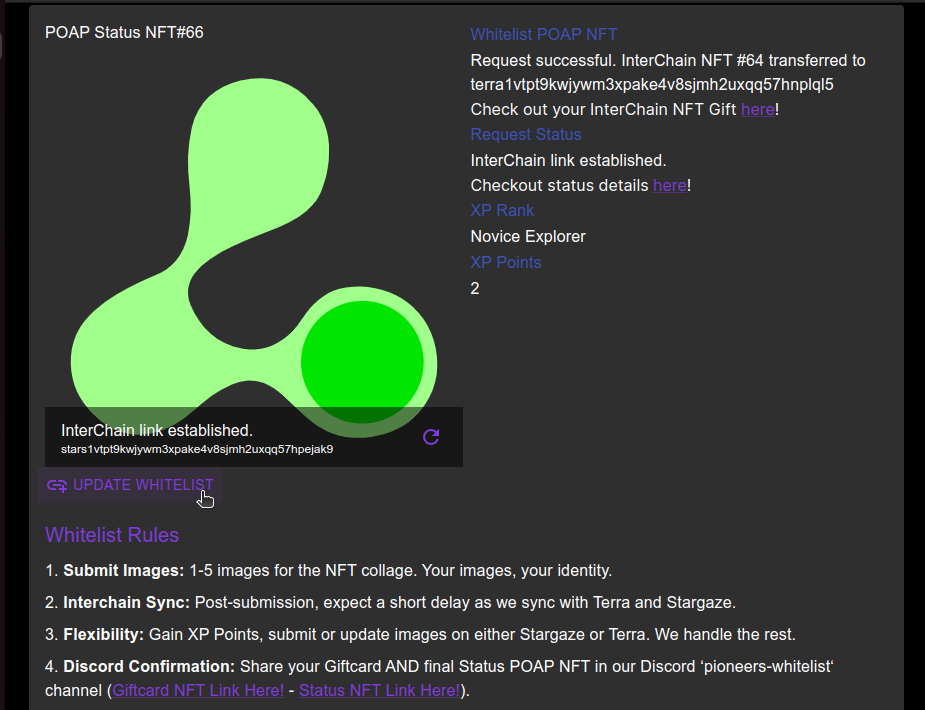
Task: Click the 'Novice Explorer' rank text
Action: click(x=528, y=237)
